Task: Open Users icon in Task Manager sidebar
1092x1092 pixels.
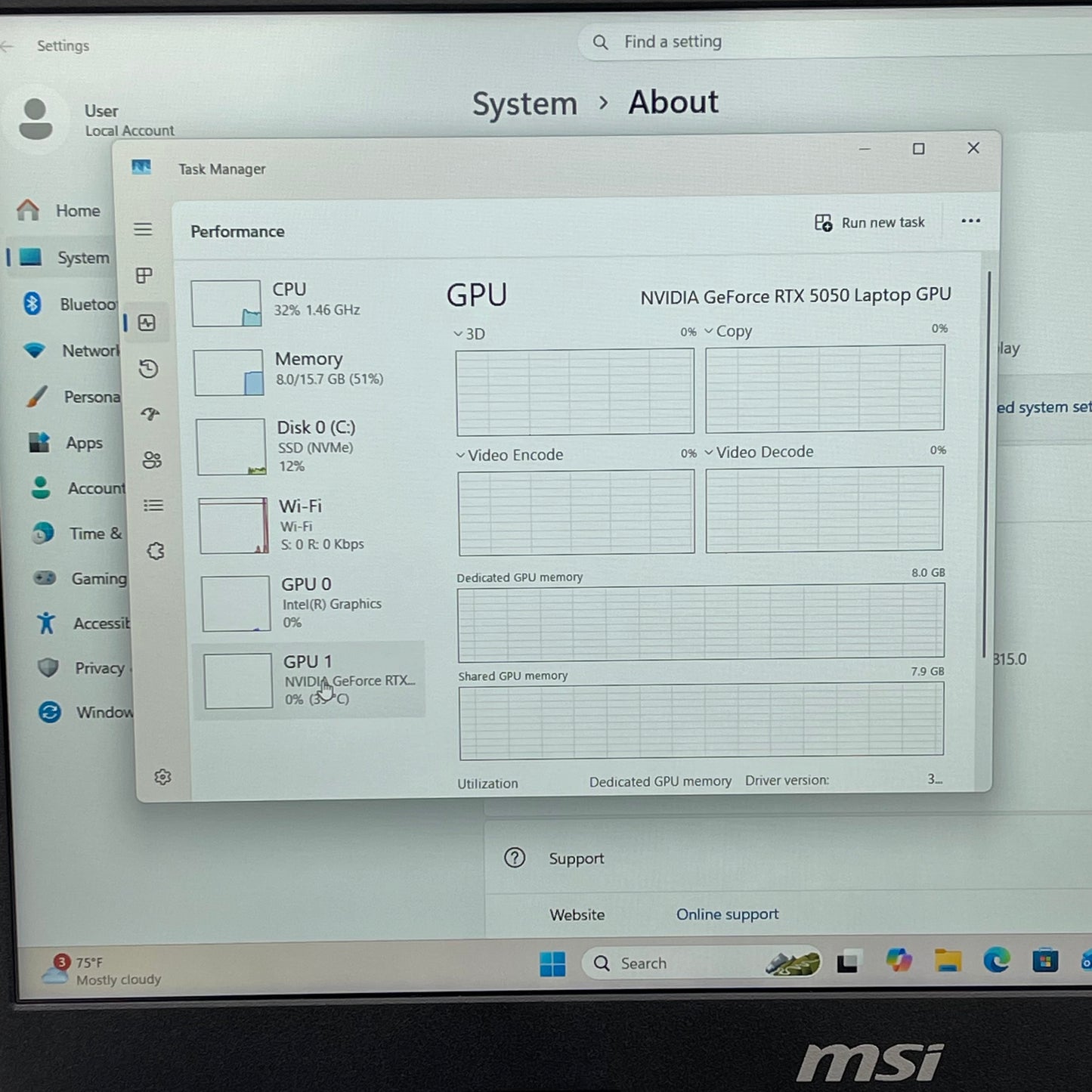Action: coord(152,459)
